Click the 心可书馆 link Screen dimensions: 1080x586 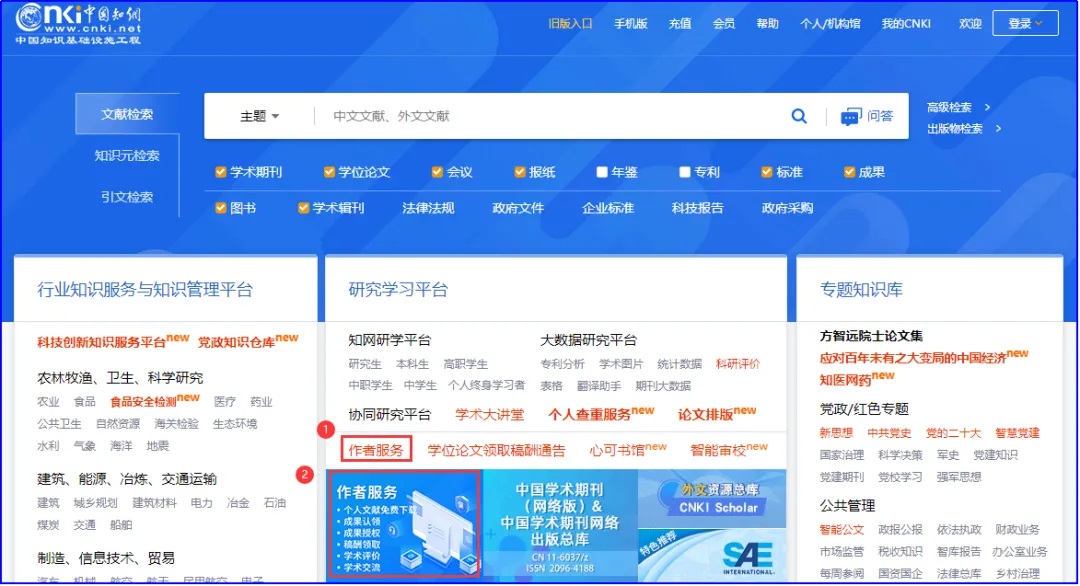click(x=616, y=450)
